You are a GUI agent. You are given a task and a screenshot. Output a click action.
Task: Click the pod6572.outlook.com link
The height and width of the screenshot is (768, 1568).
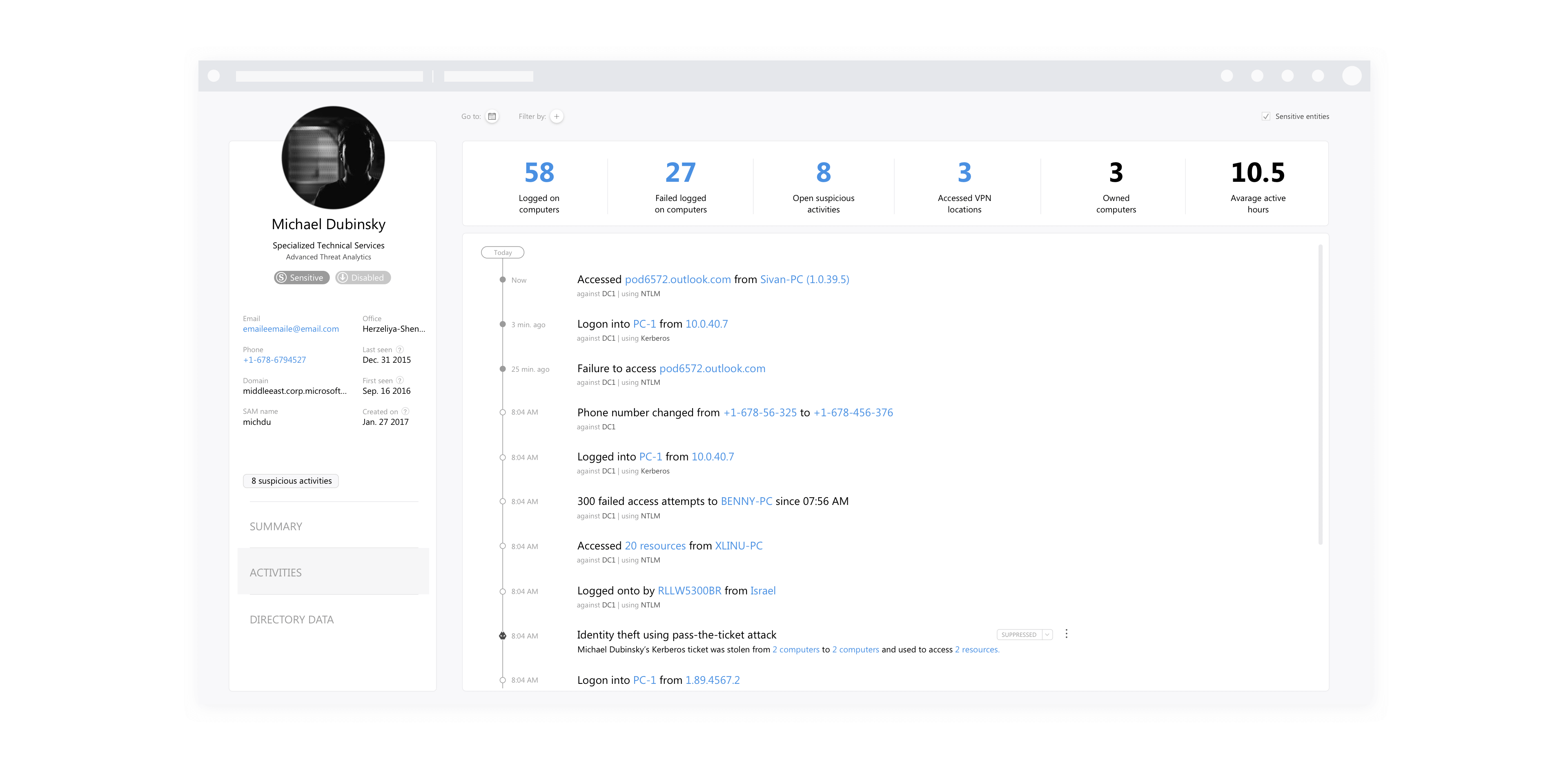678,279
